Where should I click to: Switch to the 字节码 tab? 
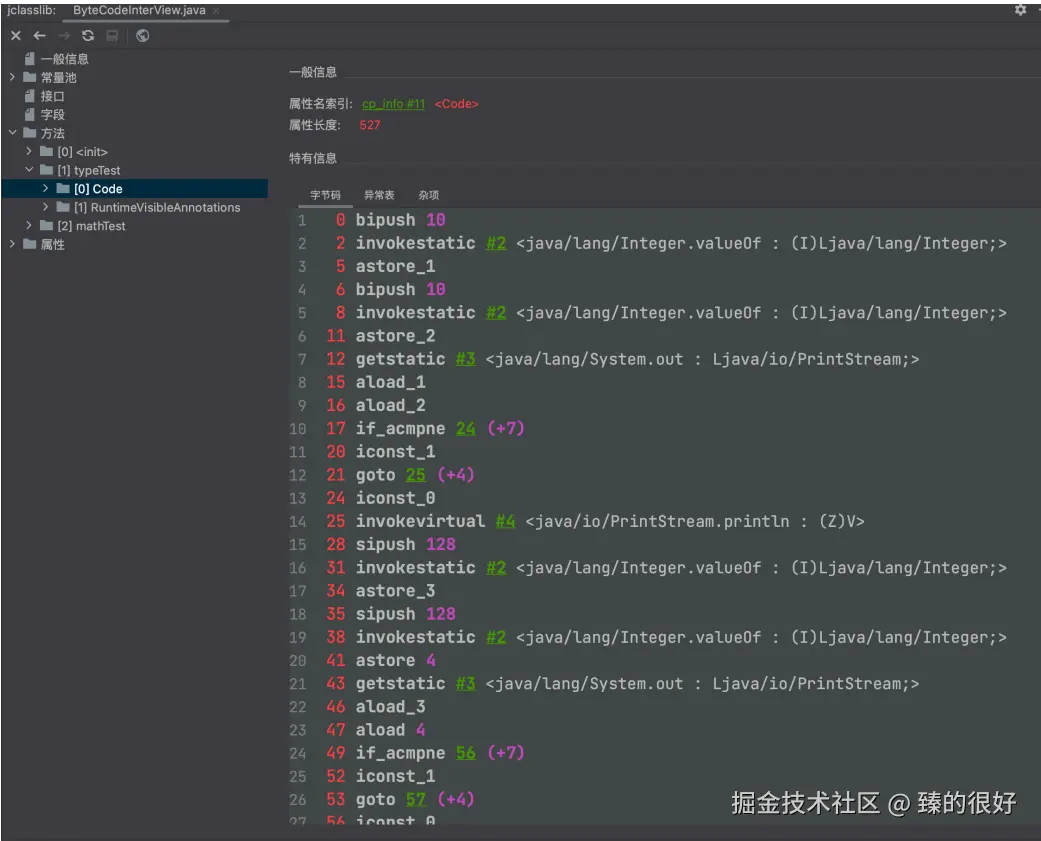[x=325, y=195]
